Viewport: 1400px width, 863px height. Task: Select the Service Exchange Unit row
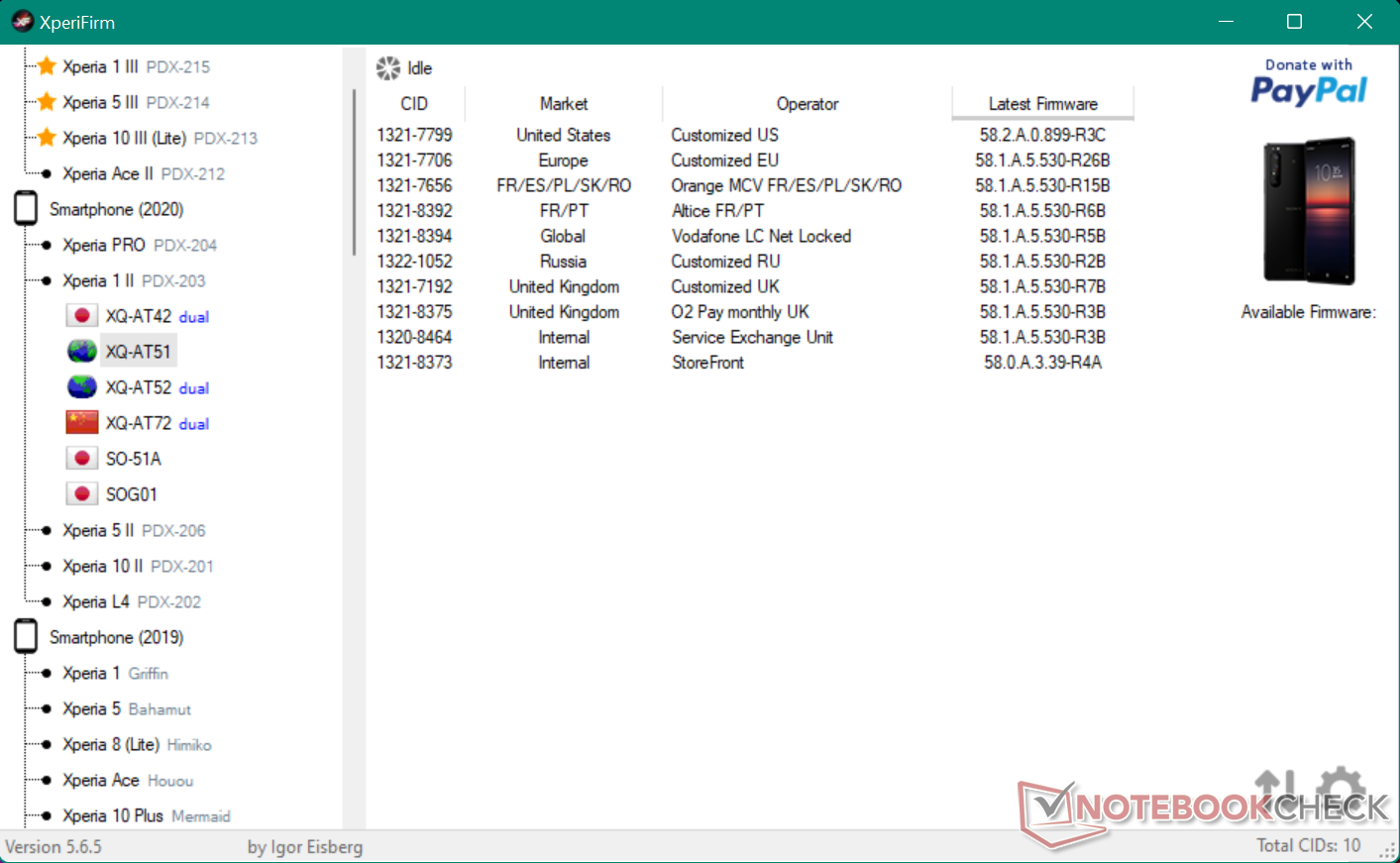coord(750,337)
